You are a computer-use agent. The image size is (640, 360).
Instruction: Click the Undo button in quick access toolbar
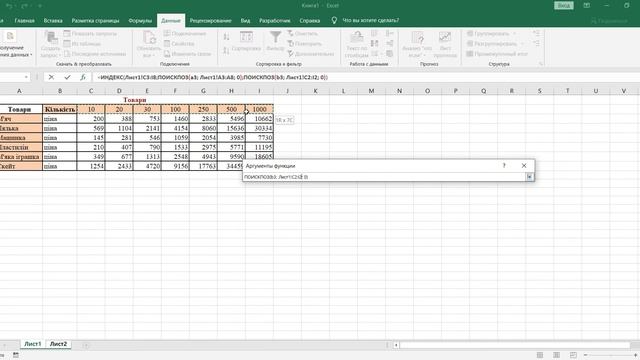(x=10, y=6)
